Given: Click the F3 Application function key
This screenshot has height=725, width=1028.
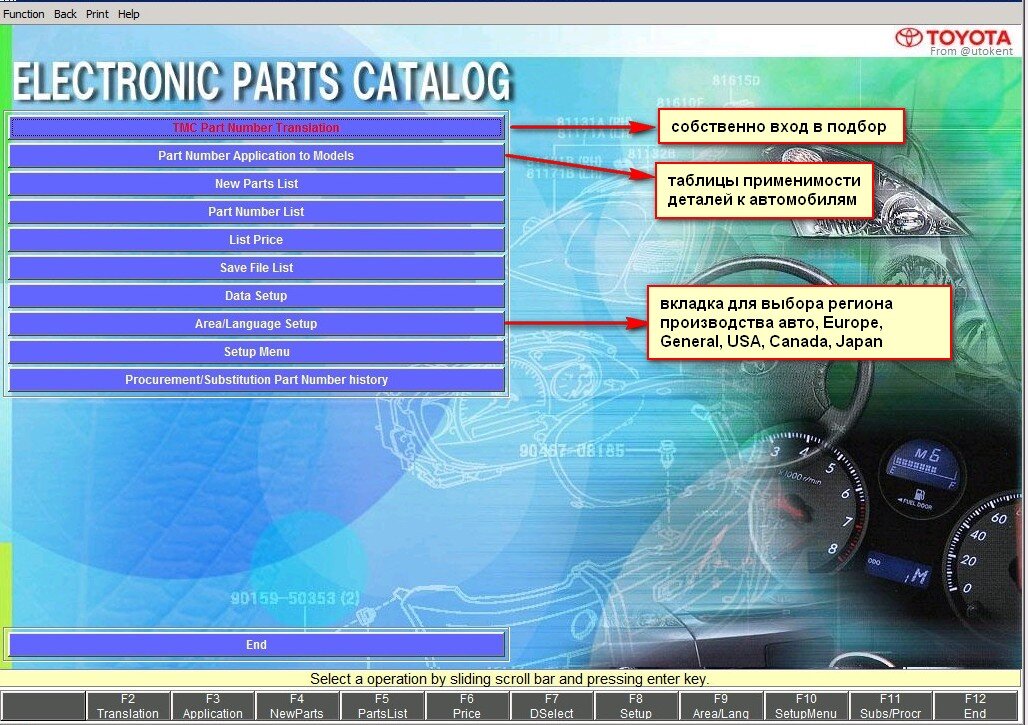Looking at the screenshot, I should tap(212, 707).
